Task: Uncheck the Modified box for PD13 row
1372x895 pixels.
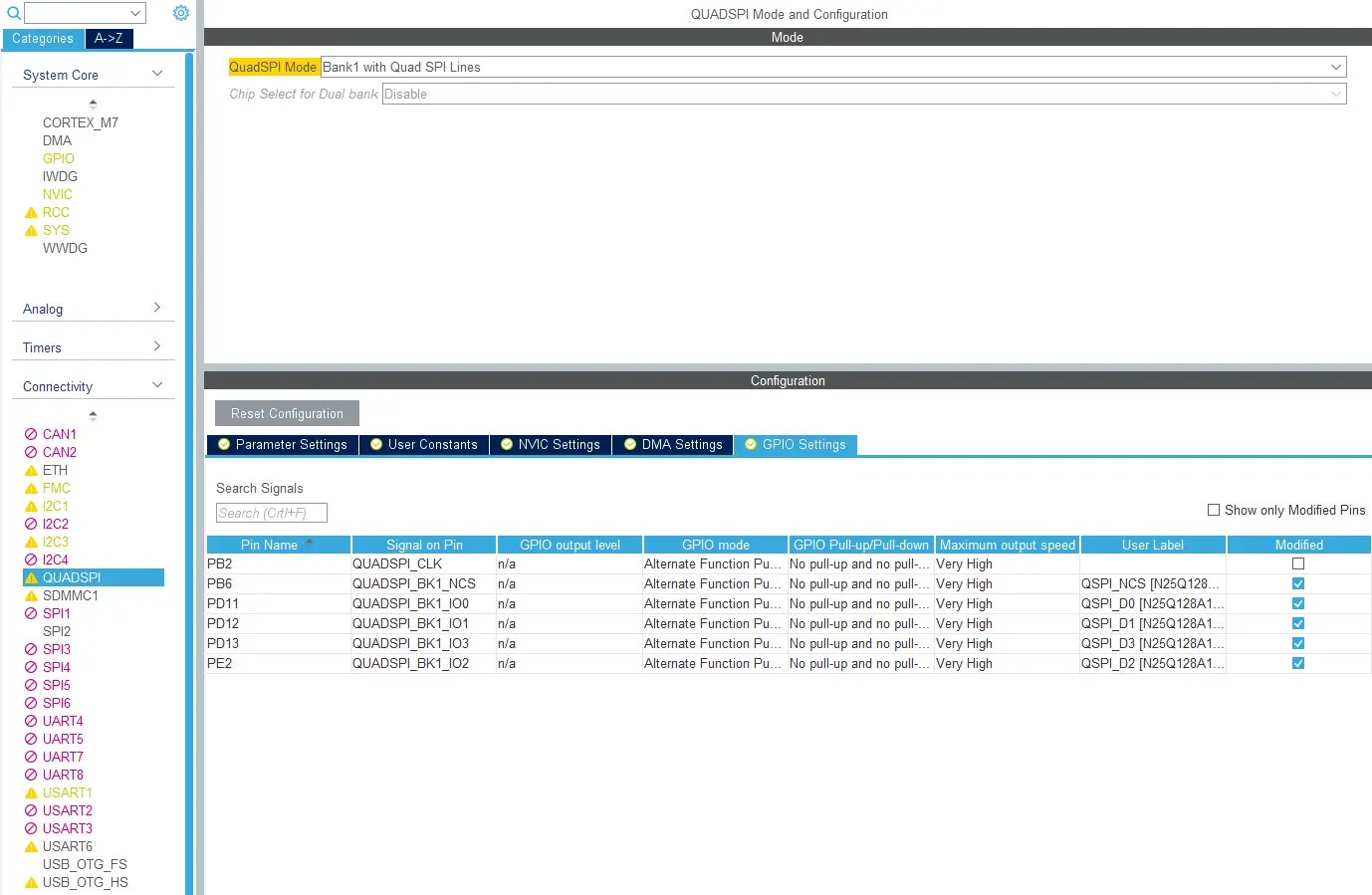Action: (1298, 643)
